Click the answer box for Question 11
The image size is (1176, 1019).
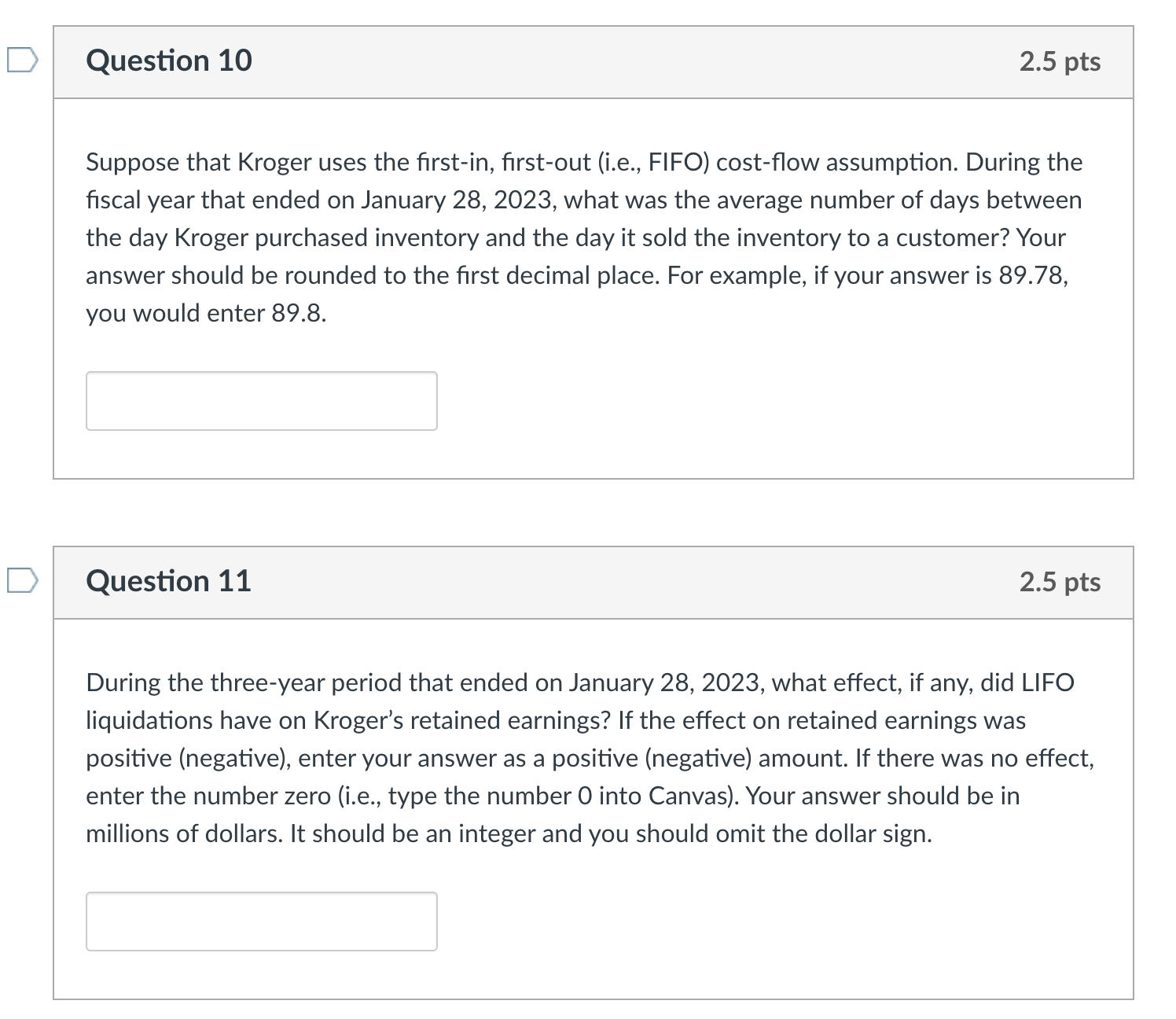pyautogui.click(x=261, y=921)
